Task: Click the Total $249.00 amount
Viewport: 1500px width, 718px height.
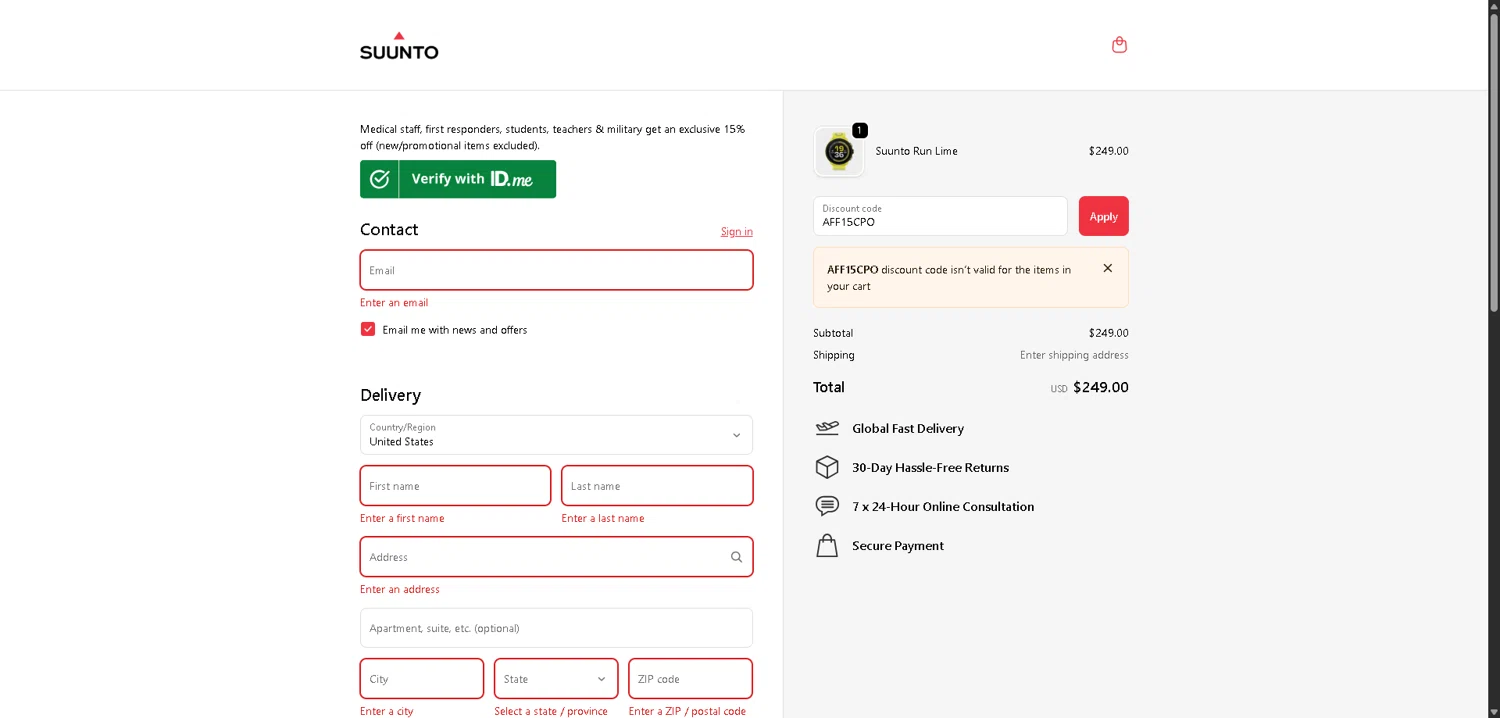Action: click(1101, 387)
